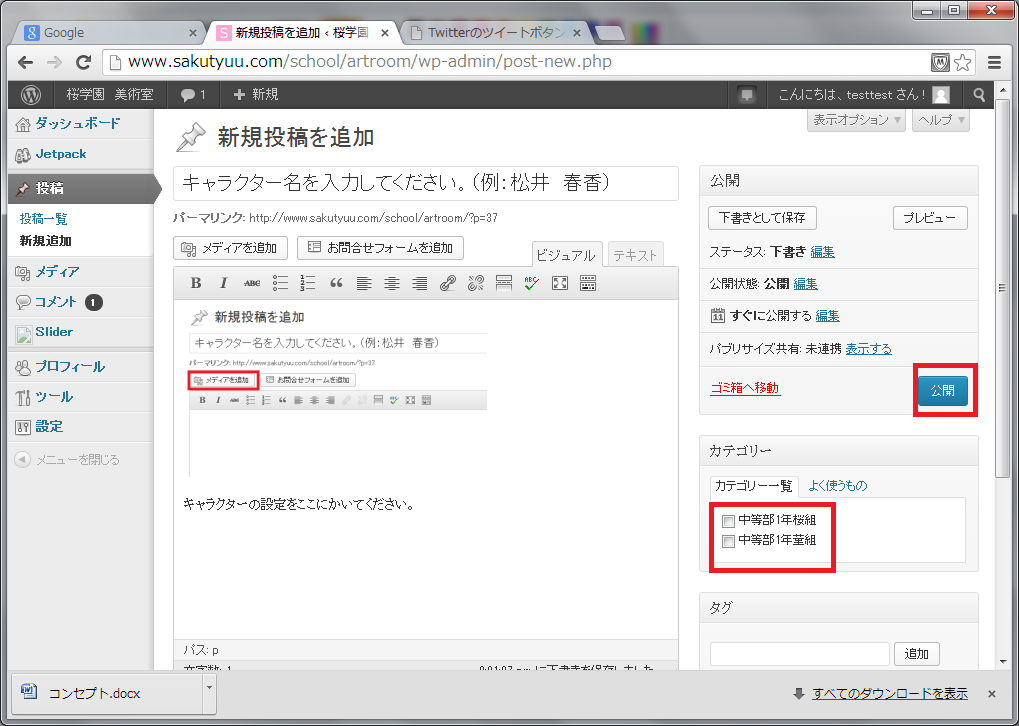Expand the ヘルプ dropdown
The width and height of the screenshot is (1019, 726).
tap(940, 120)
